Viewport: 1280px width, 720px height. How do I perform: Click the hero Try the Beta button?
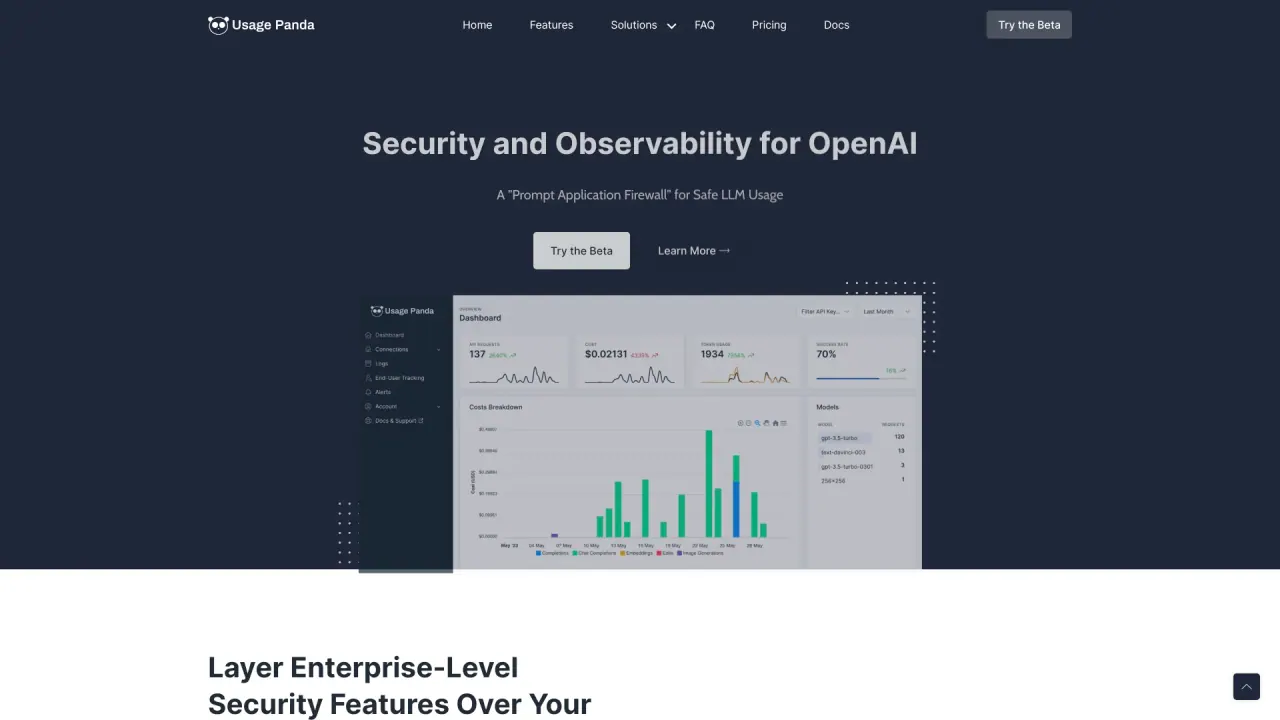(581, 251)
